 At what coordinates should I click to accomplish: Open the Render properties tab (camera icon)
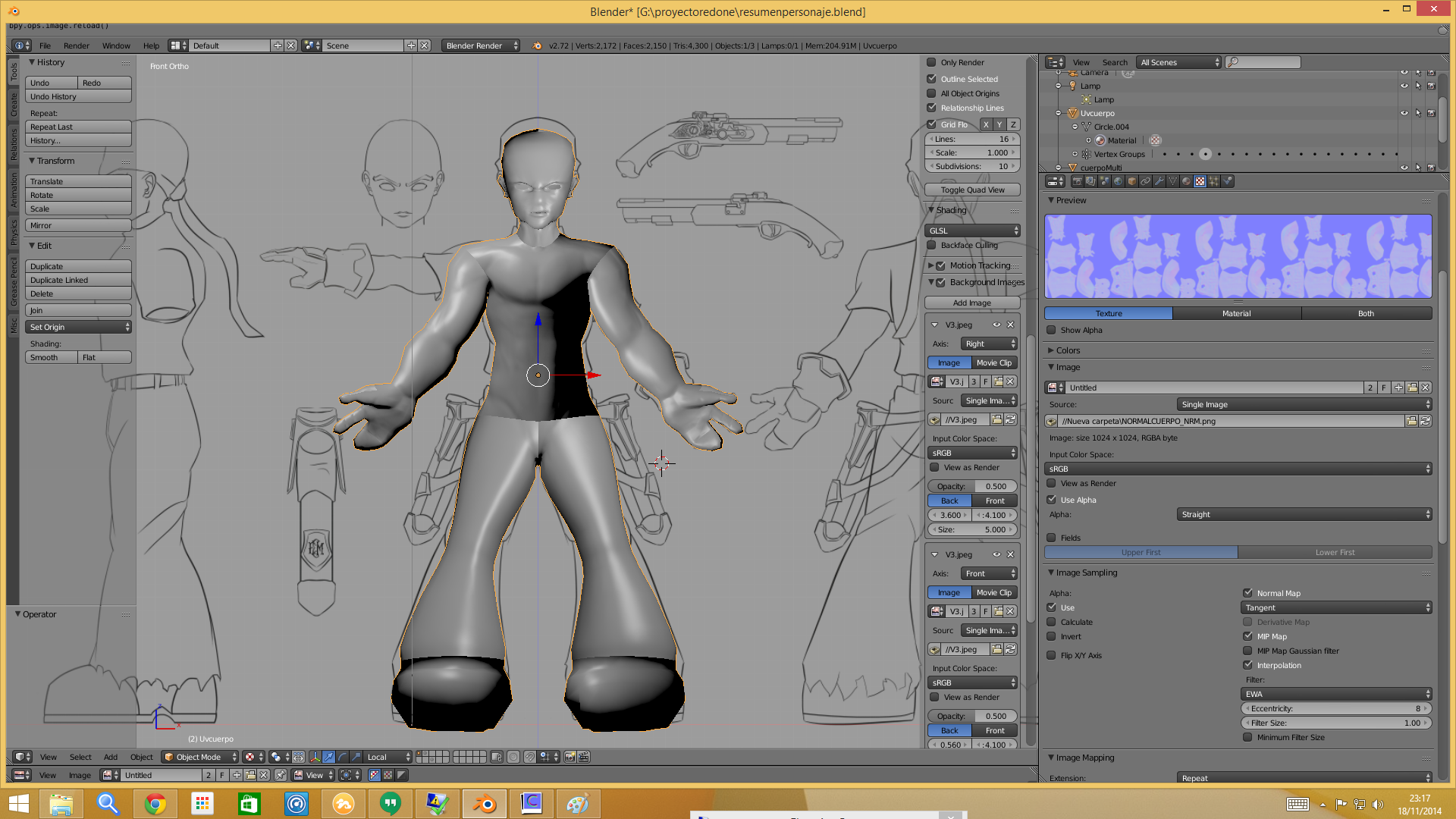coord(1077,181)
